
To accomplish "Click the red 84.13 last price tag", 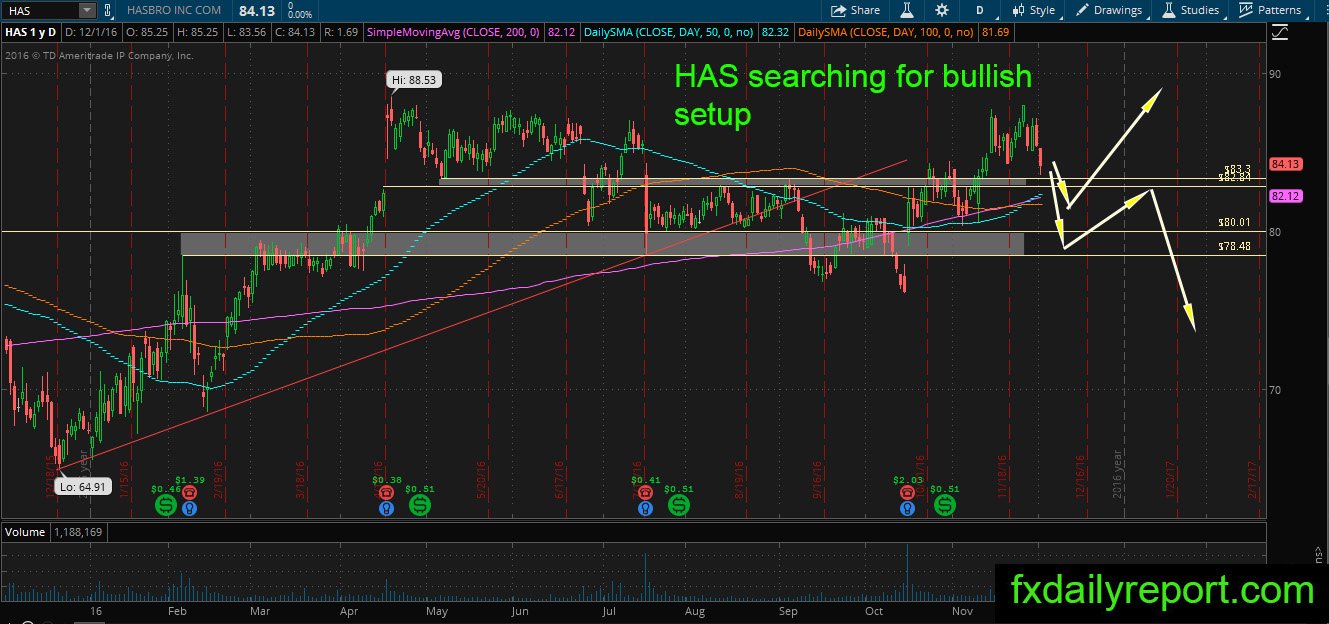I will tap(1284, 164).
